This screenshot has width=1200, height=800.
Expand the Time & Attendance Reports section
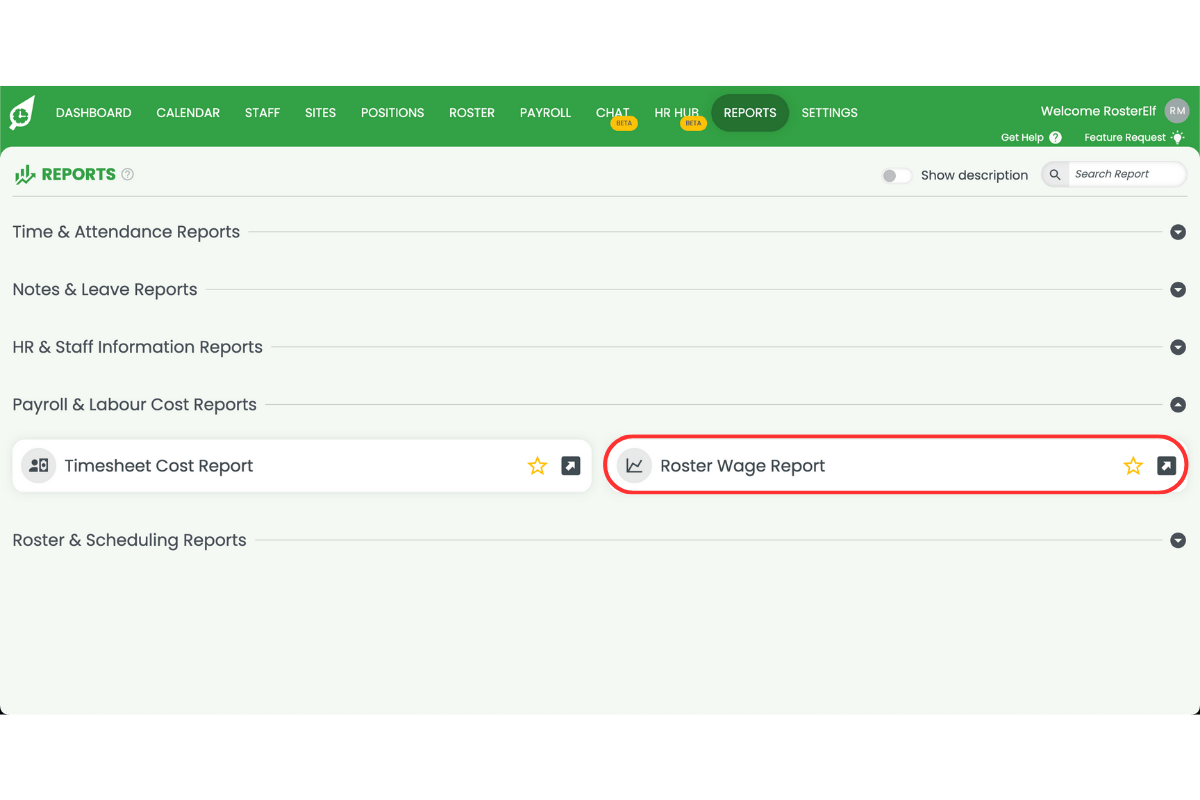(1178, 231)
